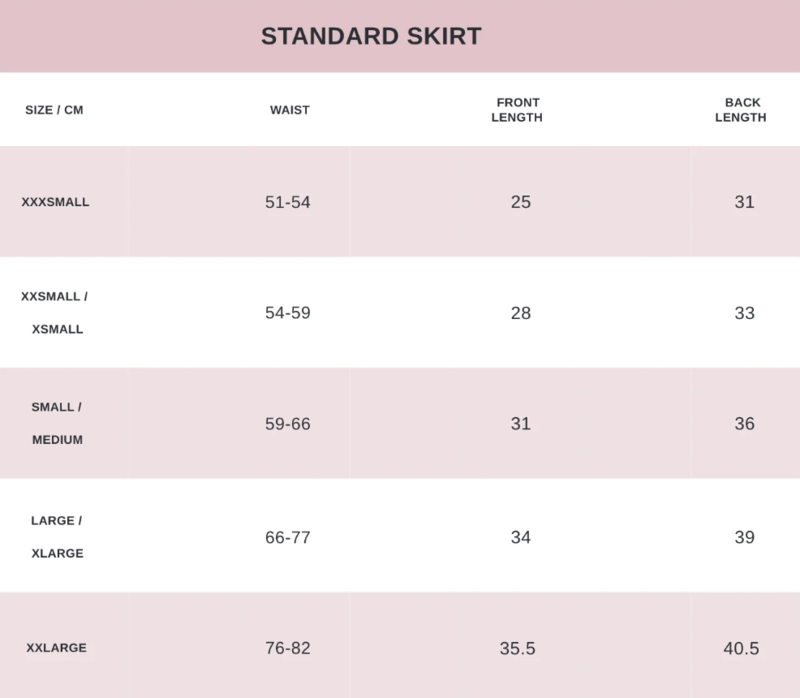Select the 66-77 waist value

[287, 537]
